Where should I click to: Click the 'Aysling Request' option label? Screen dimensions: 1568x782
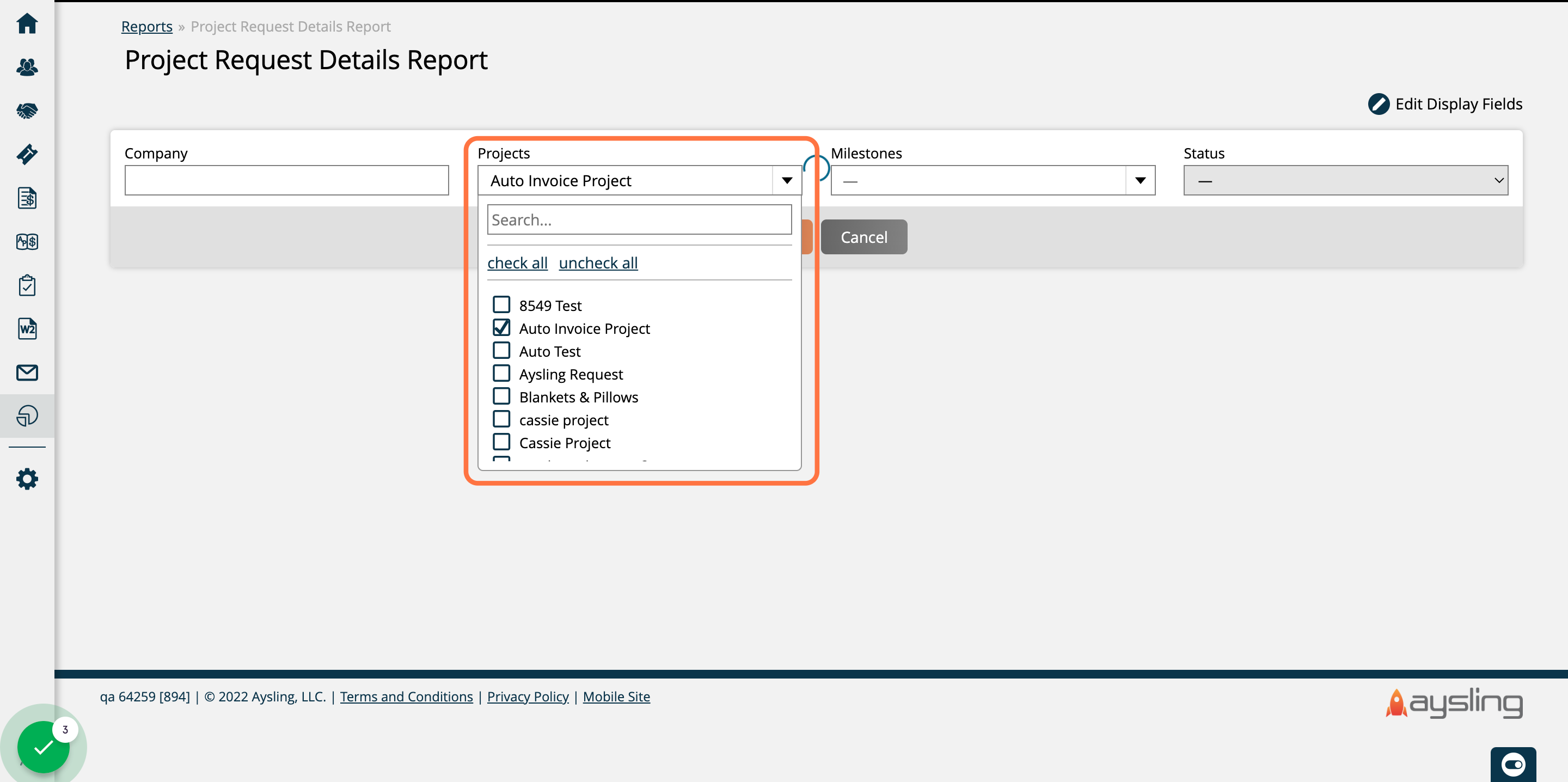(x=571, y=374)
